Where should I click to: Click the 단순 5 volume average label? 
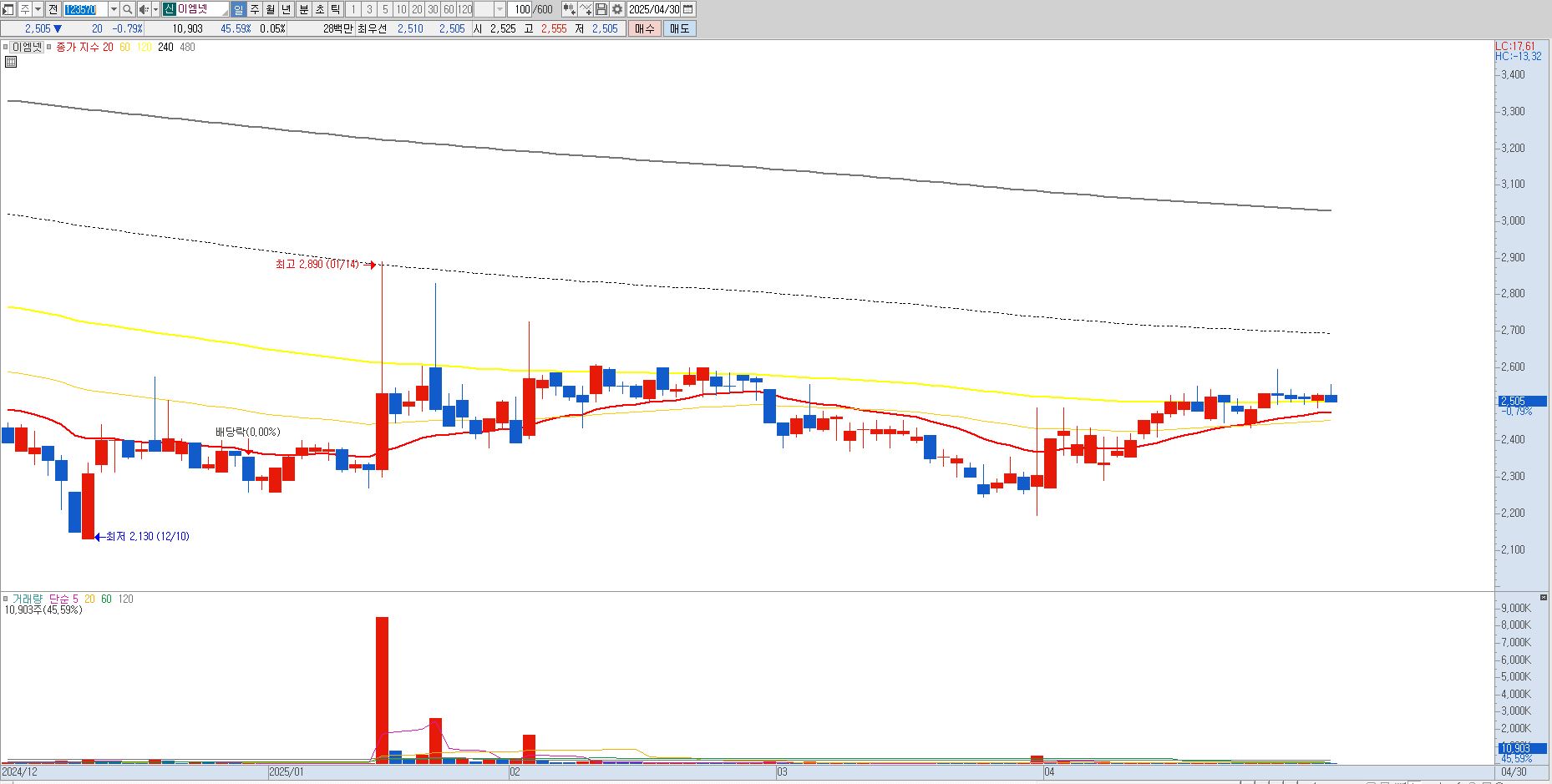[63, 599]
